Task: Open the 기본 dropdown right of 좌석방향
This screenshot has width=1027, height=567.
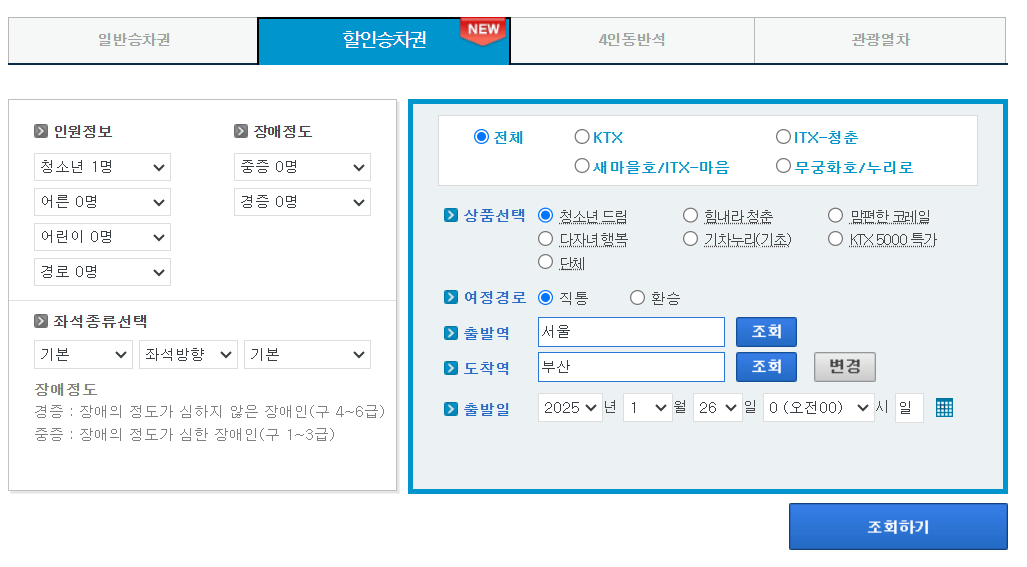Action: 307,354
